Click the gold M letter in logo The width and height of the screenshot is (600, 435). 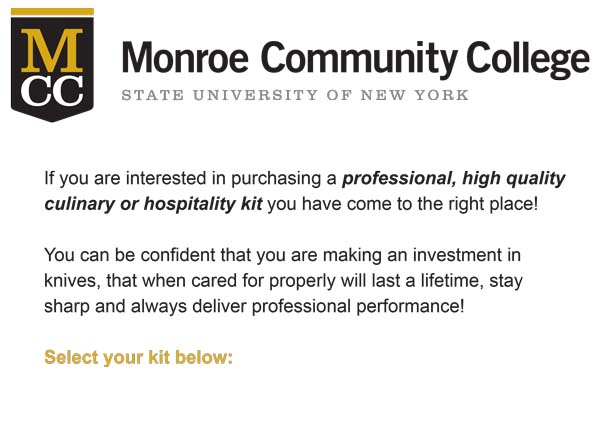coord(52,51)
